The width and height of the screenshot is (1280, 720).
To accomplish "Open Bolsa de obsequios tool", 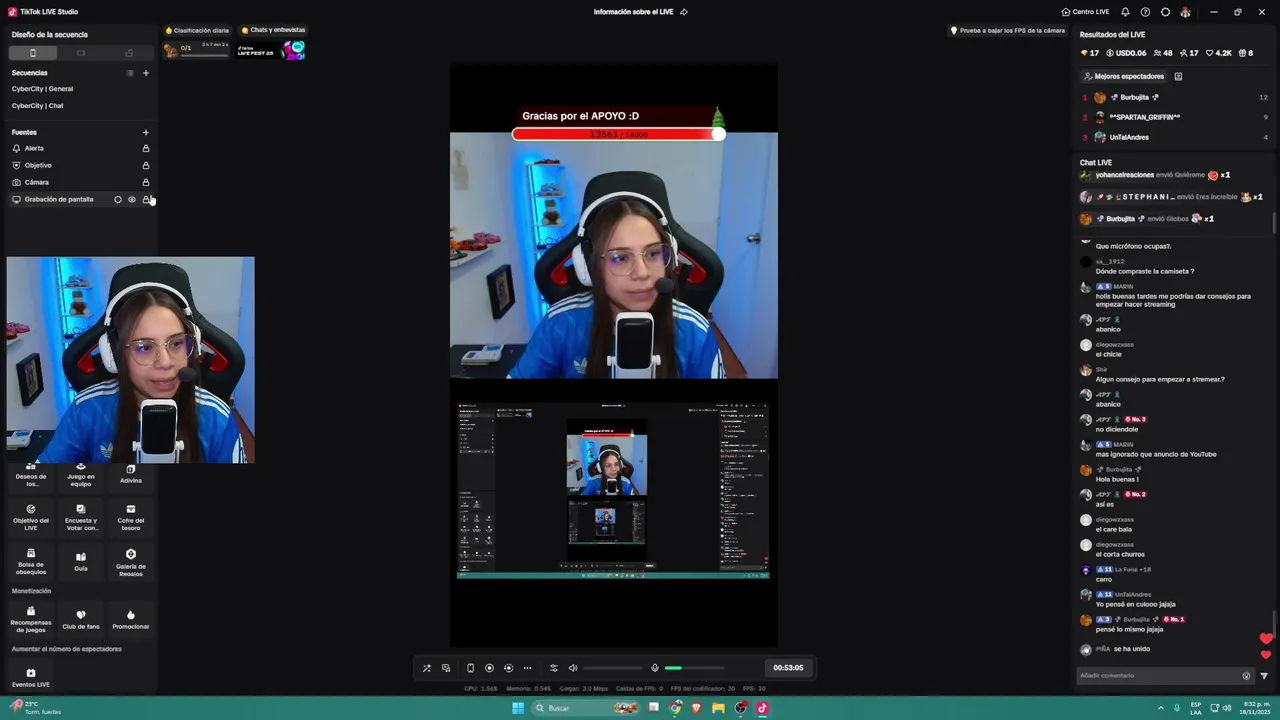I will pyautogui.click(x=31, y=561).
